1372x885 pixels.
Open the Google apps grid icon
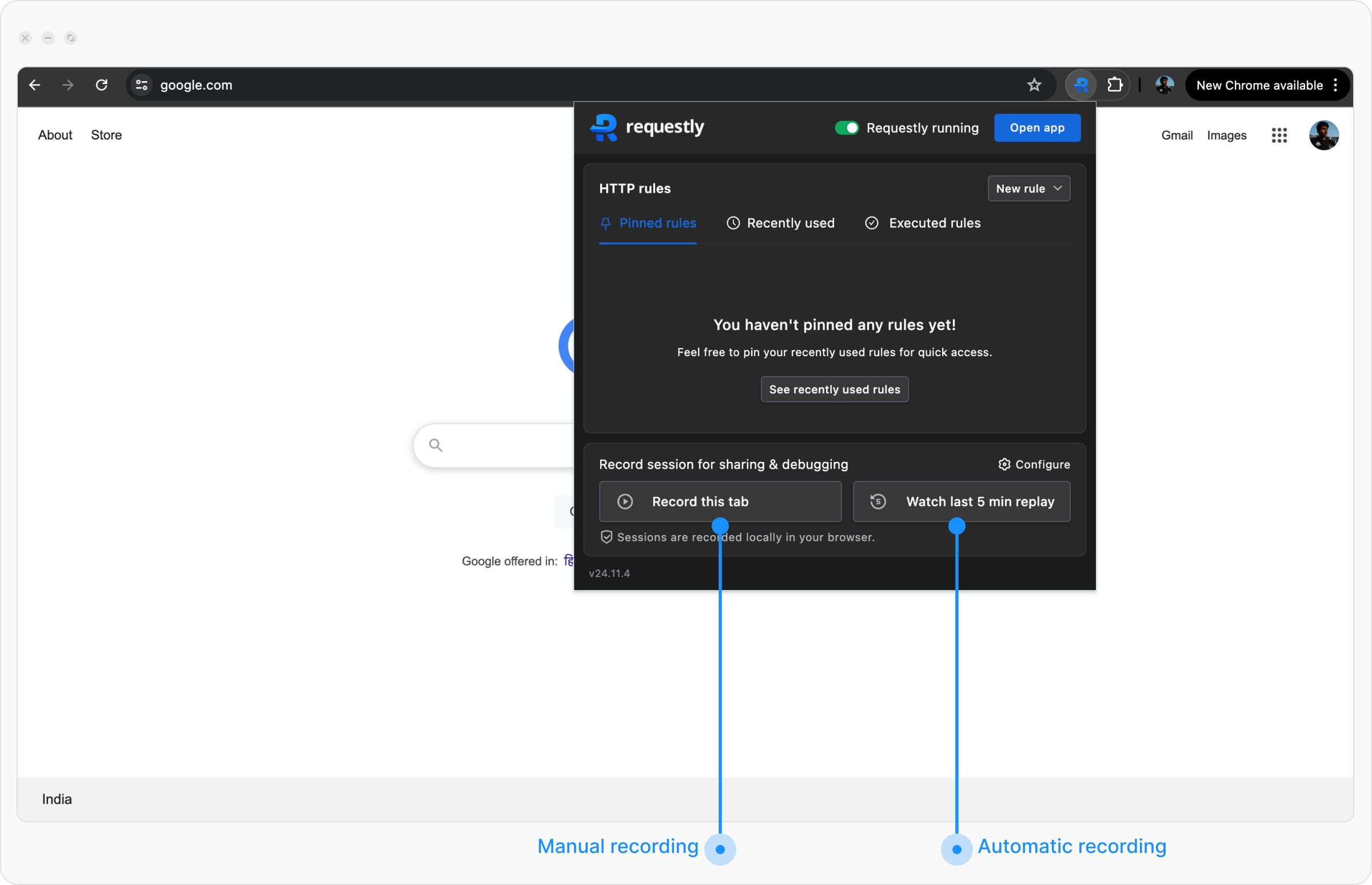click(x=1279, y=135)
